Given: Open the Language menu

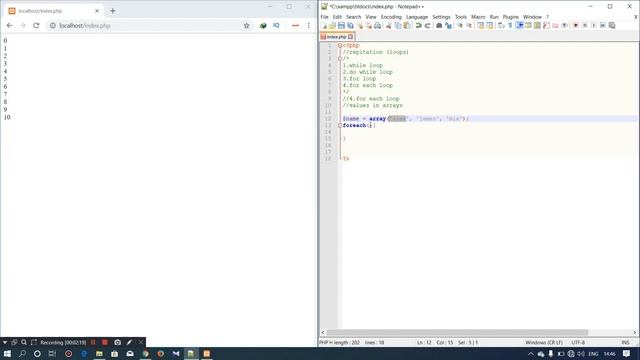Looking at the screenshot, I should coord(417,17).
